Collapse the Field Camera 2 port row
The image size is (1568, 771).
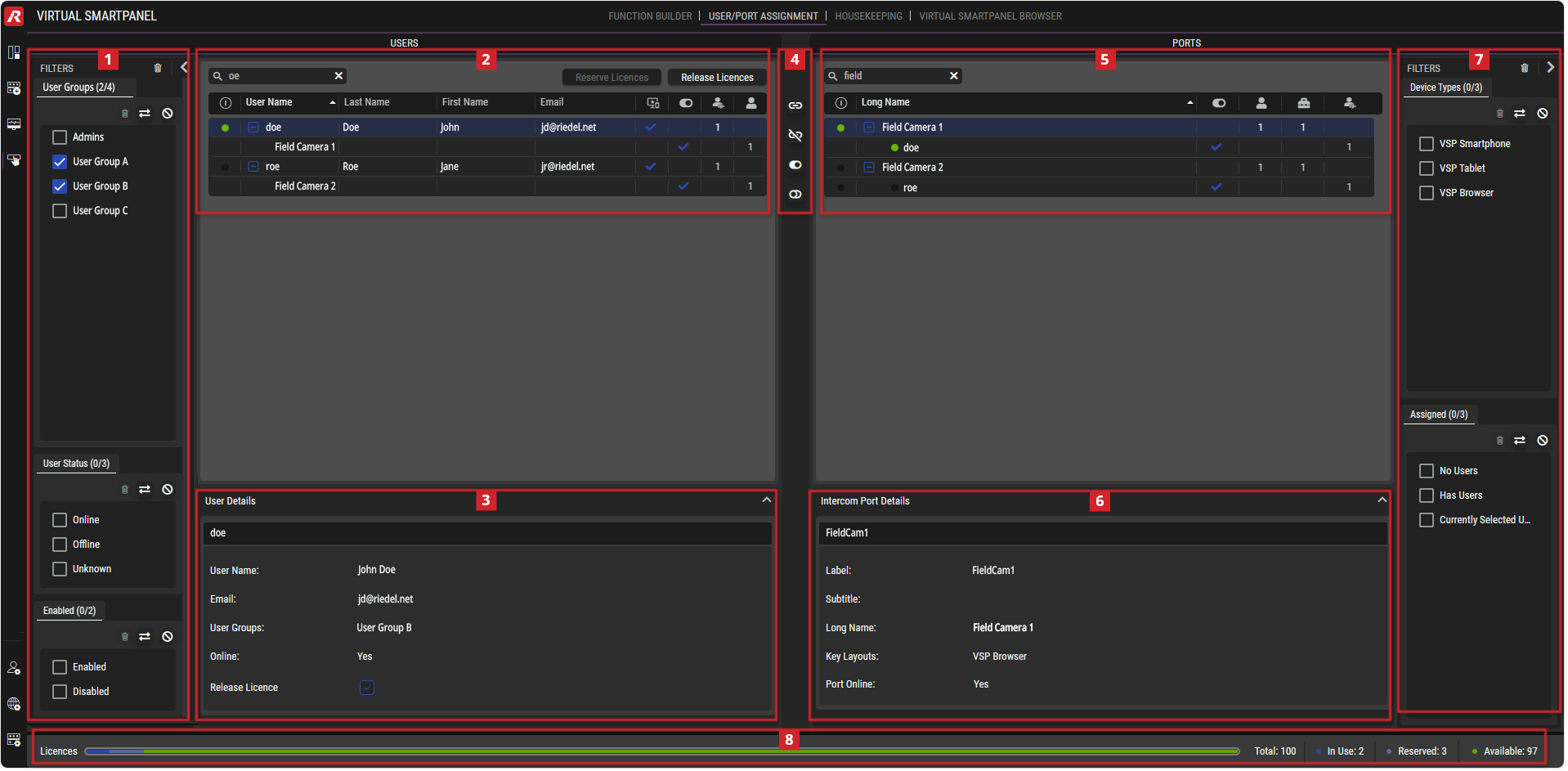869,168
